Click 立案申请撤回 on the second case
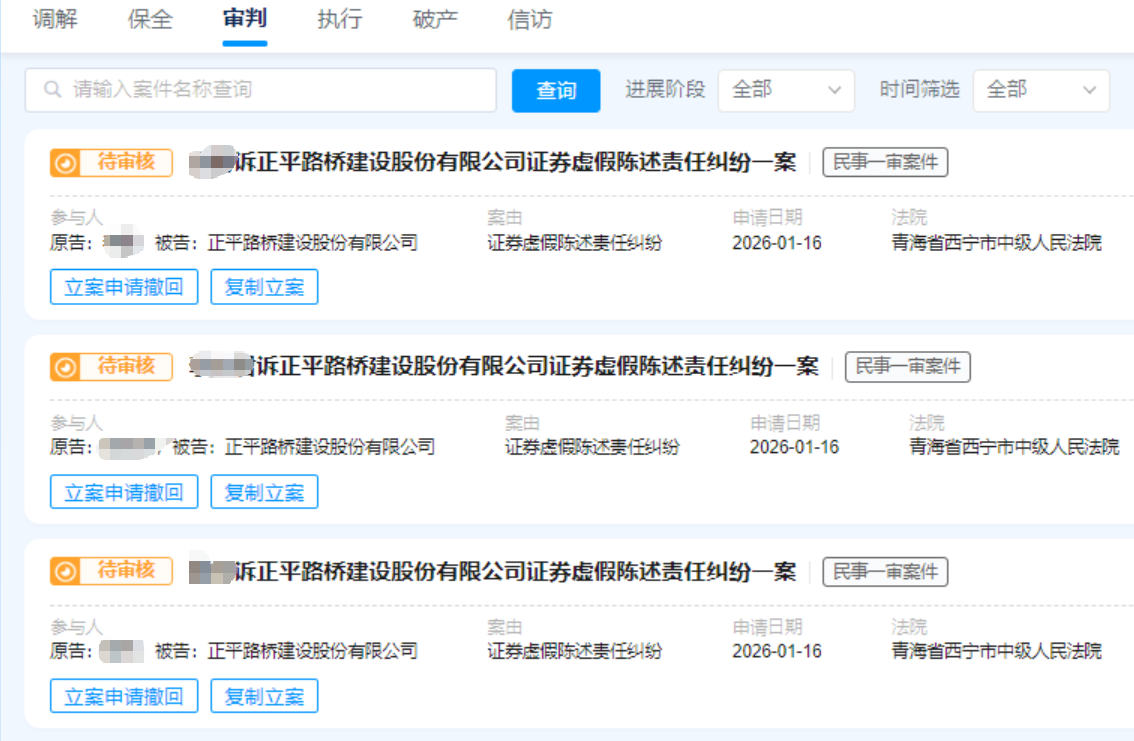1134x741 pixels. point(124,491)
